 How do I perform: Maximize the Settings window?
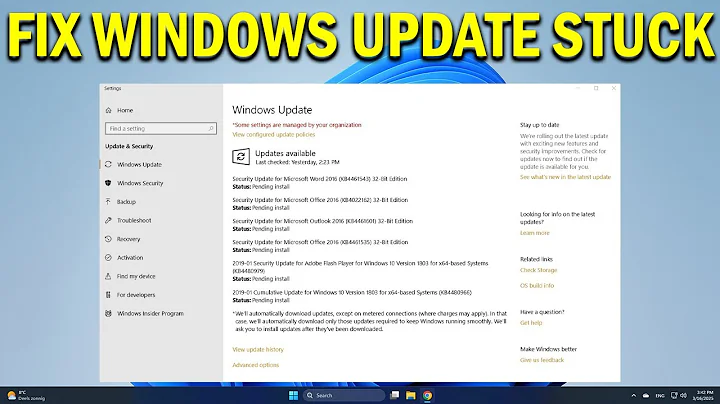click(596, 88)
